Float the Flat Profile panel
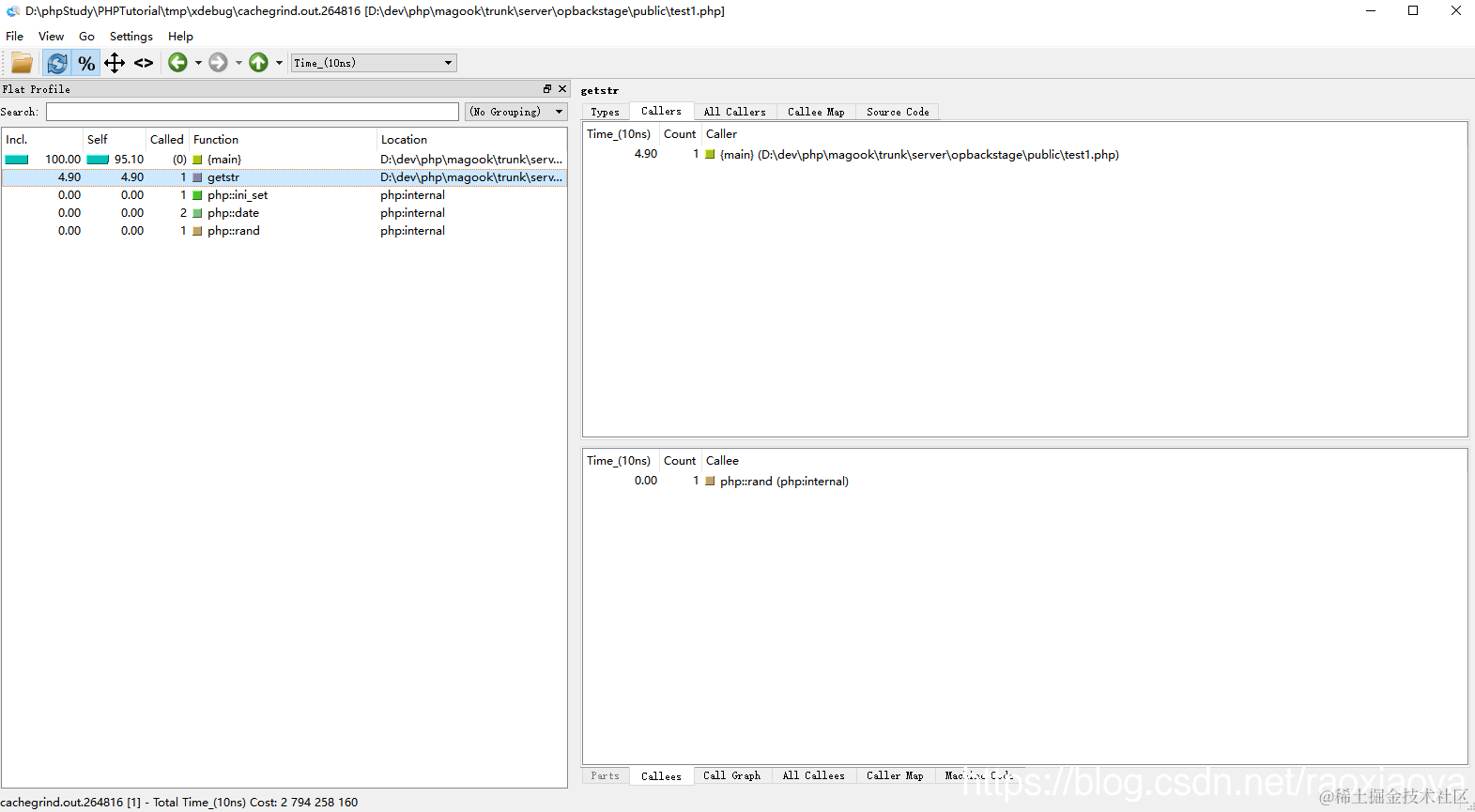1475x812 pixels. click(547, 89)
